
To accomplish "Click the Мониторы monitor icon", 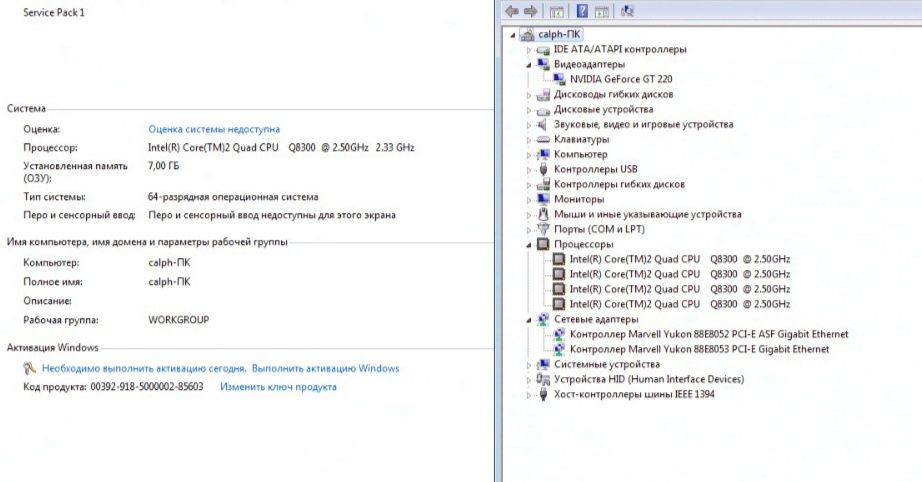I will 543,199.
